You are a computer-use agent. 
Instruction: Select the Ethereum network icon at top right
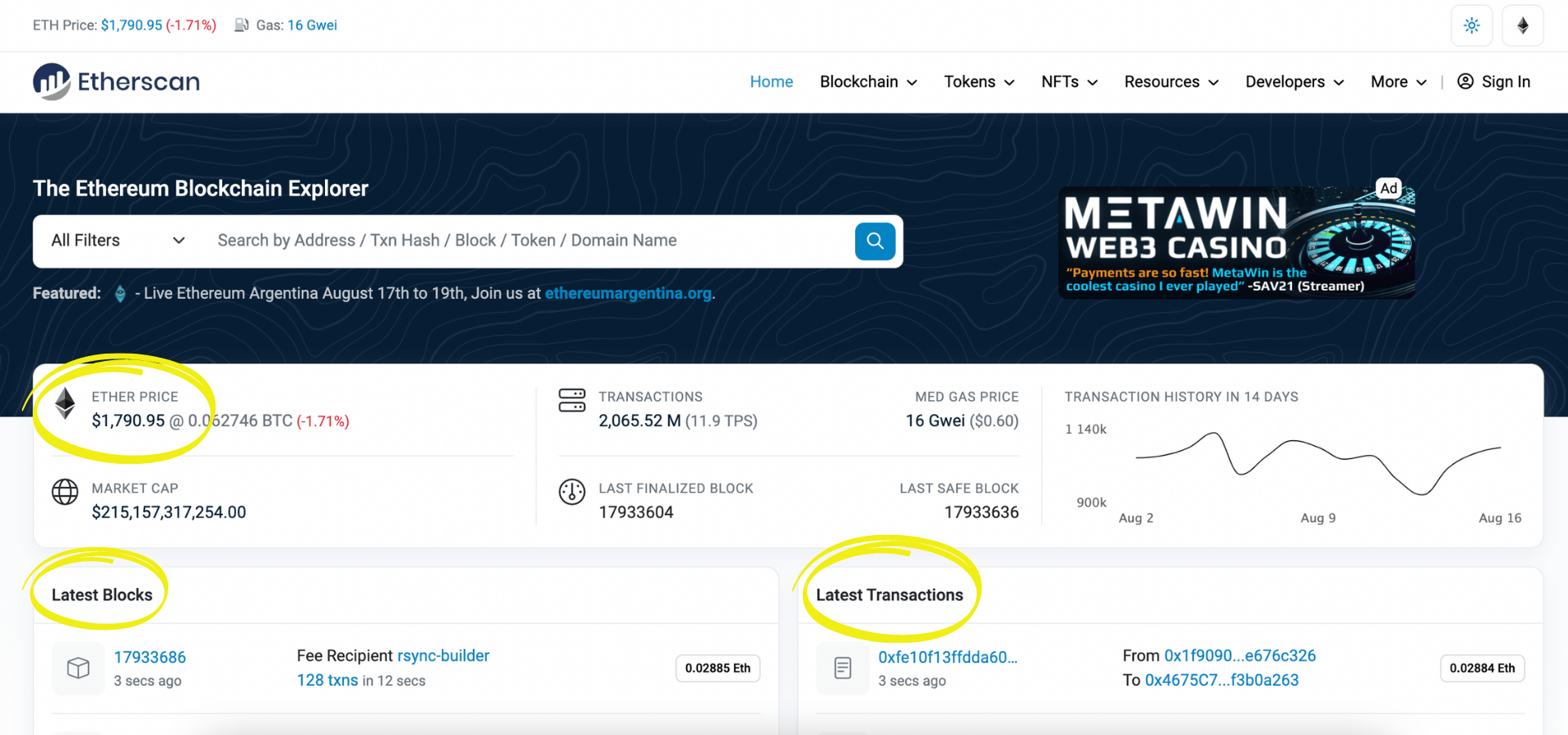pos(1522,25)
